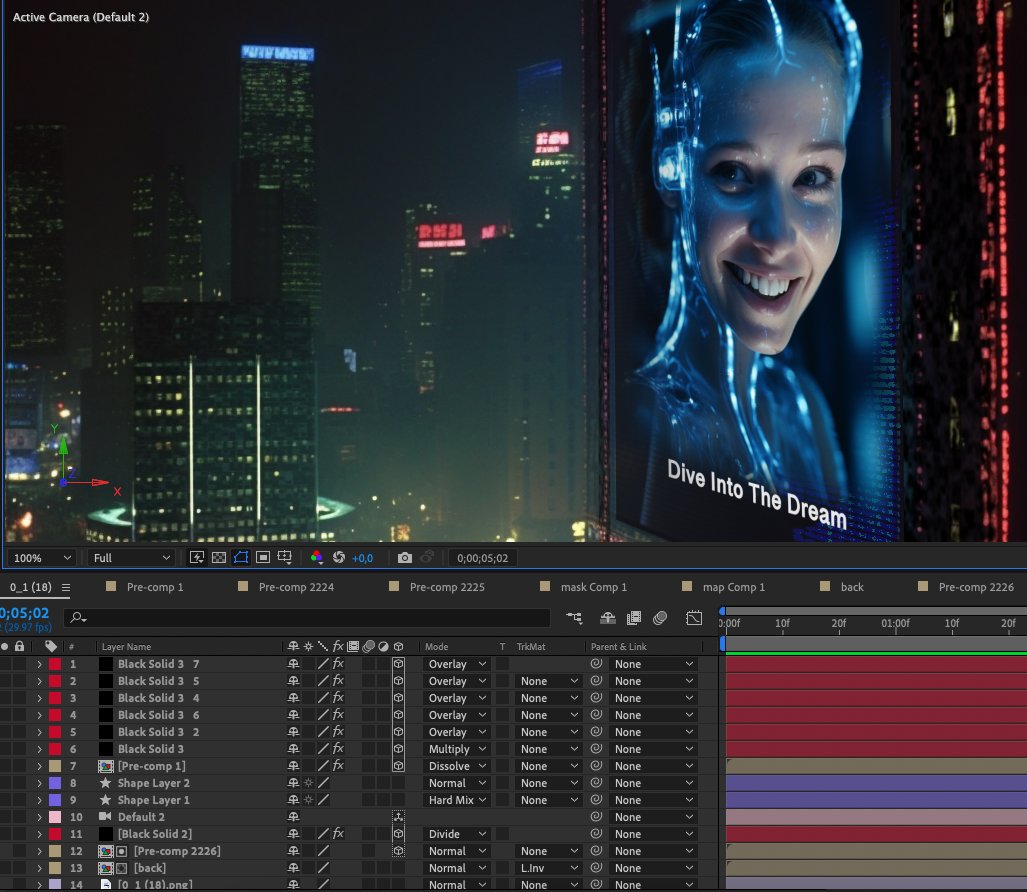
Task: Toggle continuous rasterize on Shape Layer 2
Action: point(308,783)
